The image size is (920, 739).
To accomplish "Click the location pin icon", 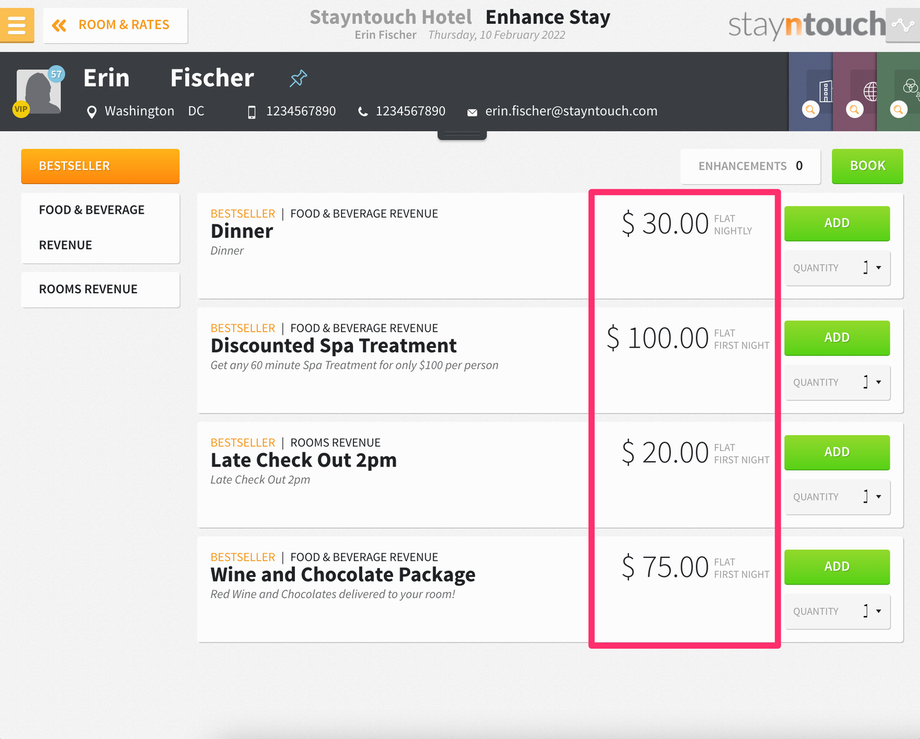I will [x=91, y=111].
